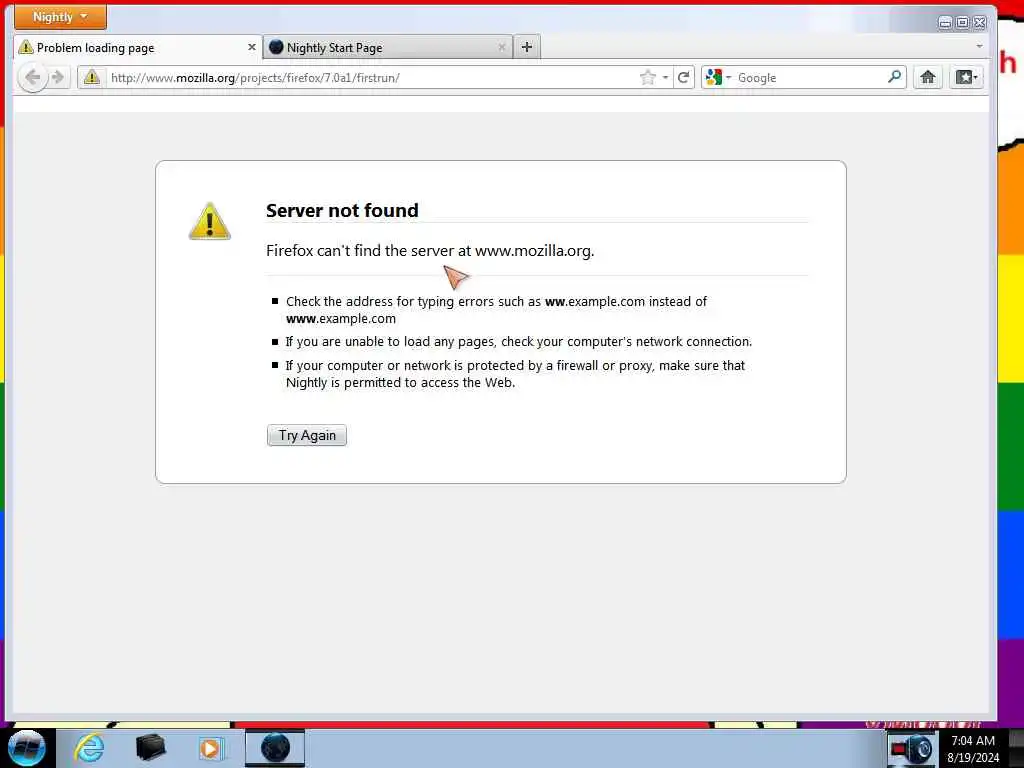
Task: Click the bullet about firewall or proxy
Action: click(x=515, y=374)
